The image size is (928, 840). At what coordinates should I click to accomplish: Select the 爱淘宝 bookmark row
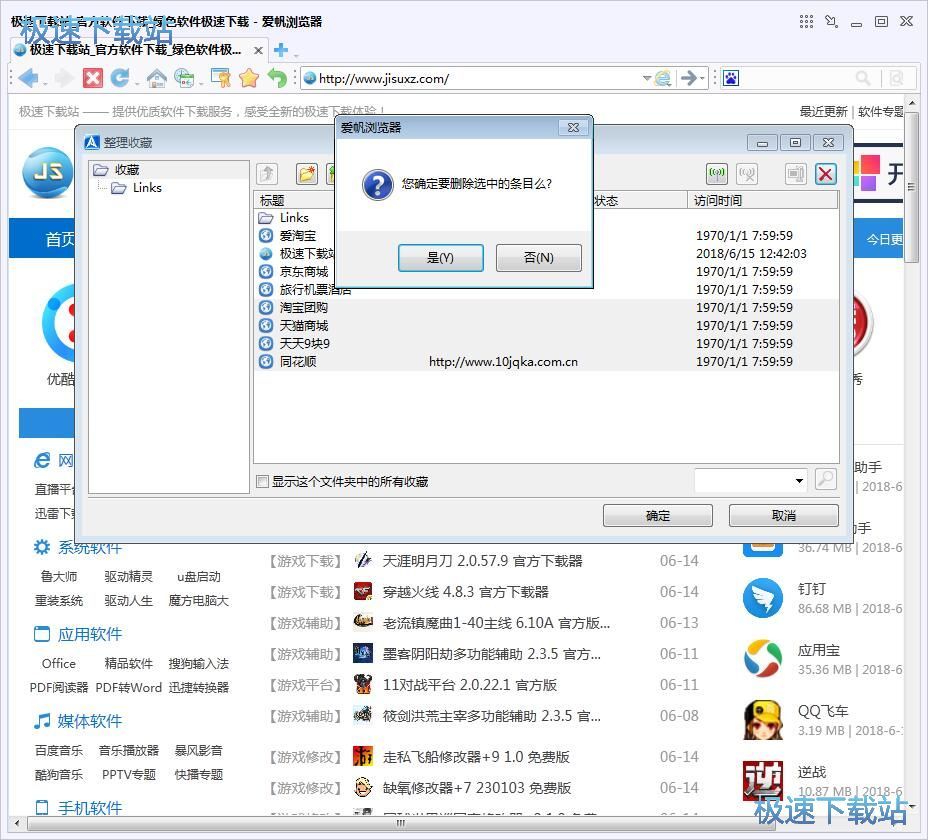coord(298,236)
